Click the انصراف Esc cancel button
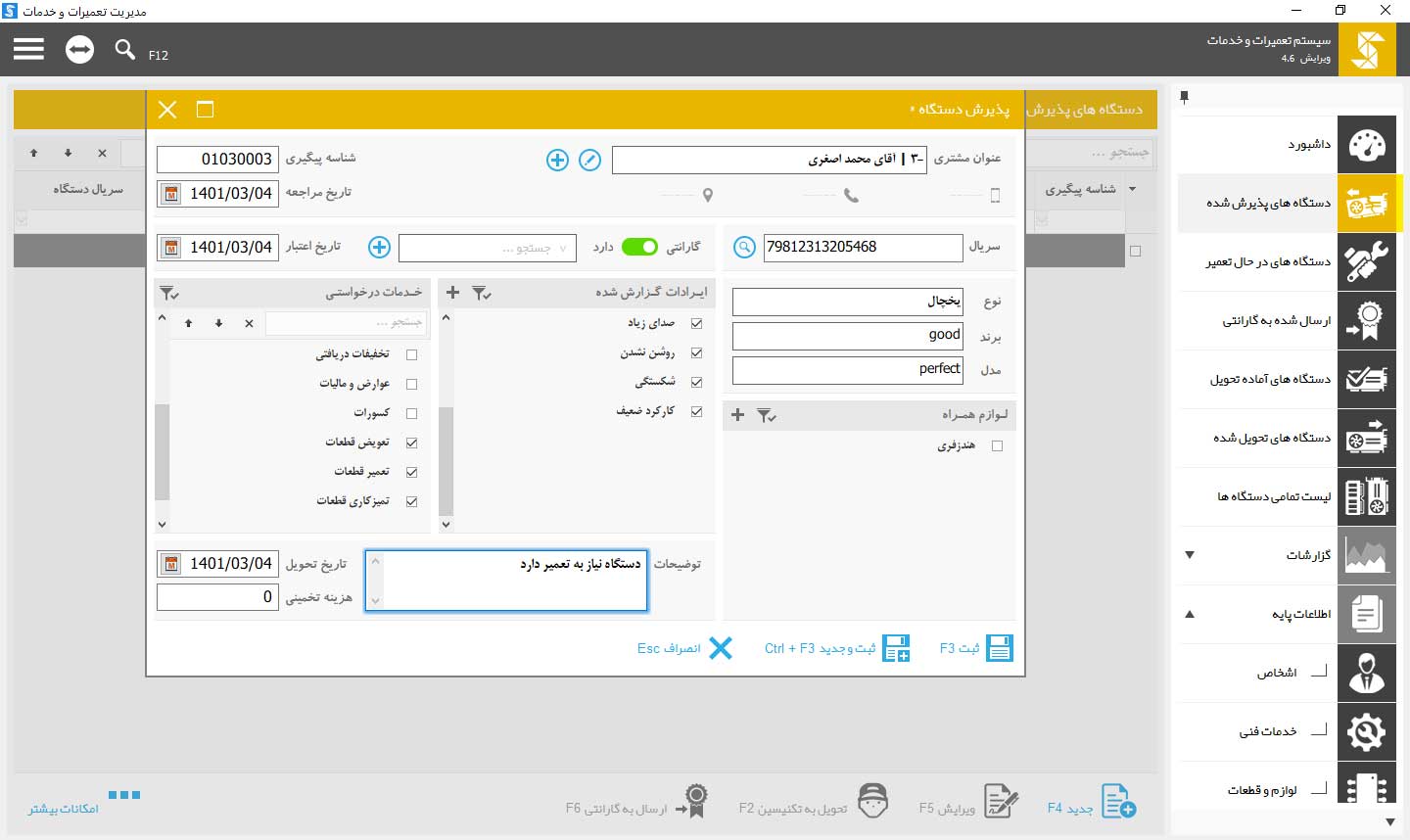 pyautogui.click(x=685, y=648)
